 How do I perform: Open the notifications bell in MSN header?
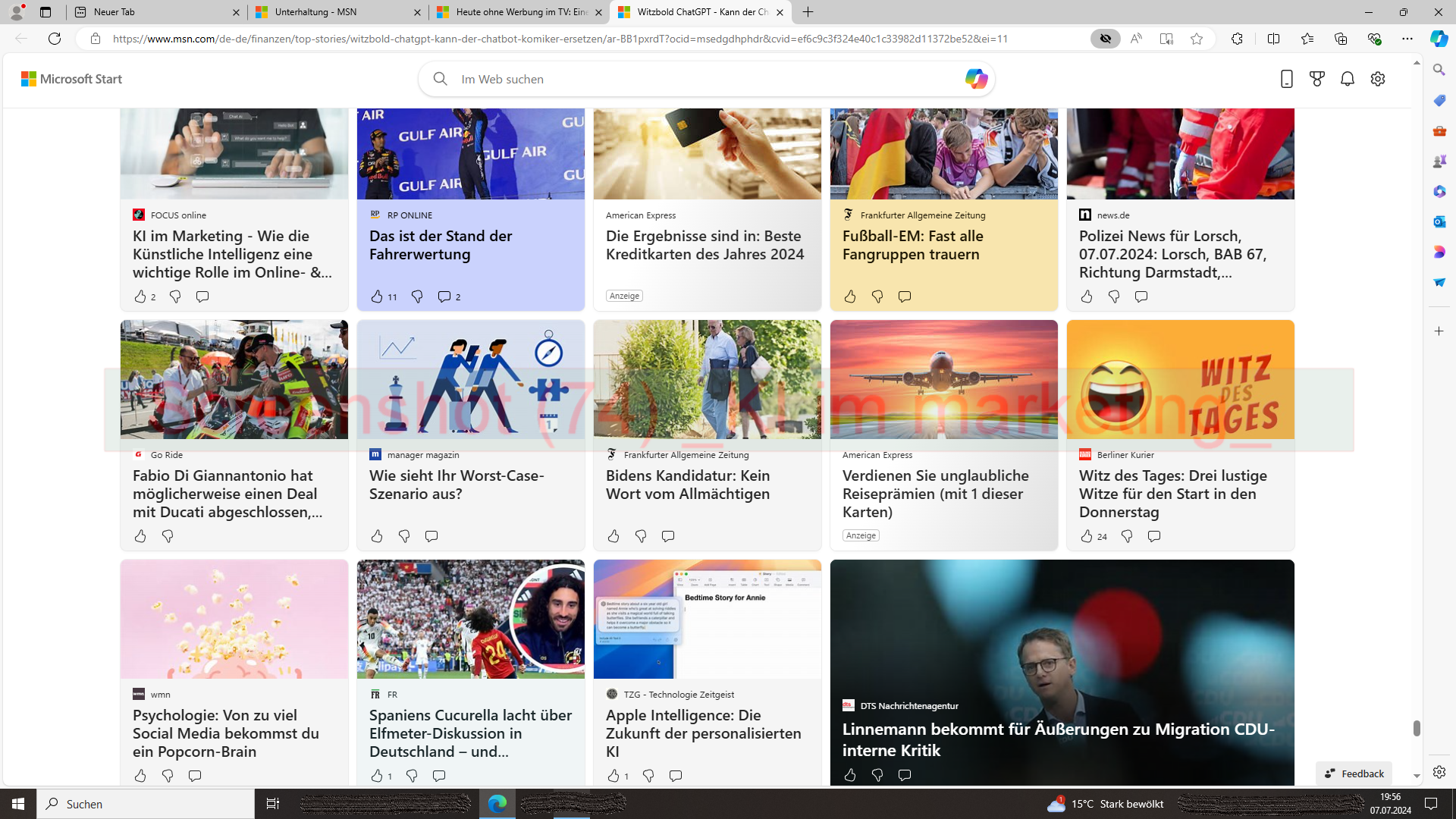point(1348,79)
